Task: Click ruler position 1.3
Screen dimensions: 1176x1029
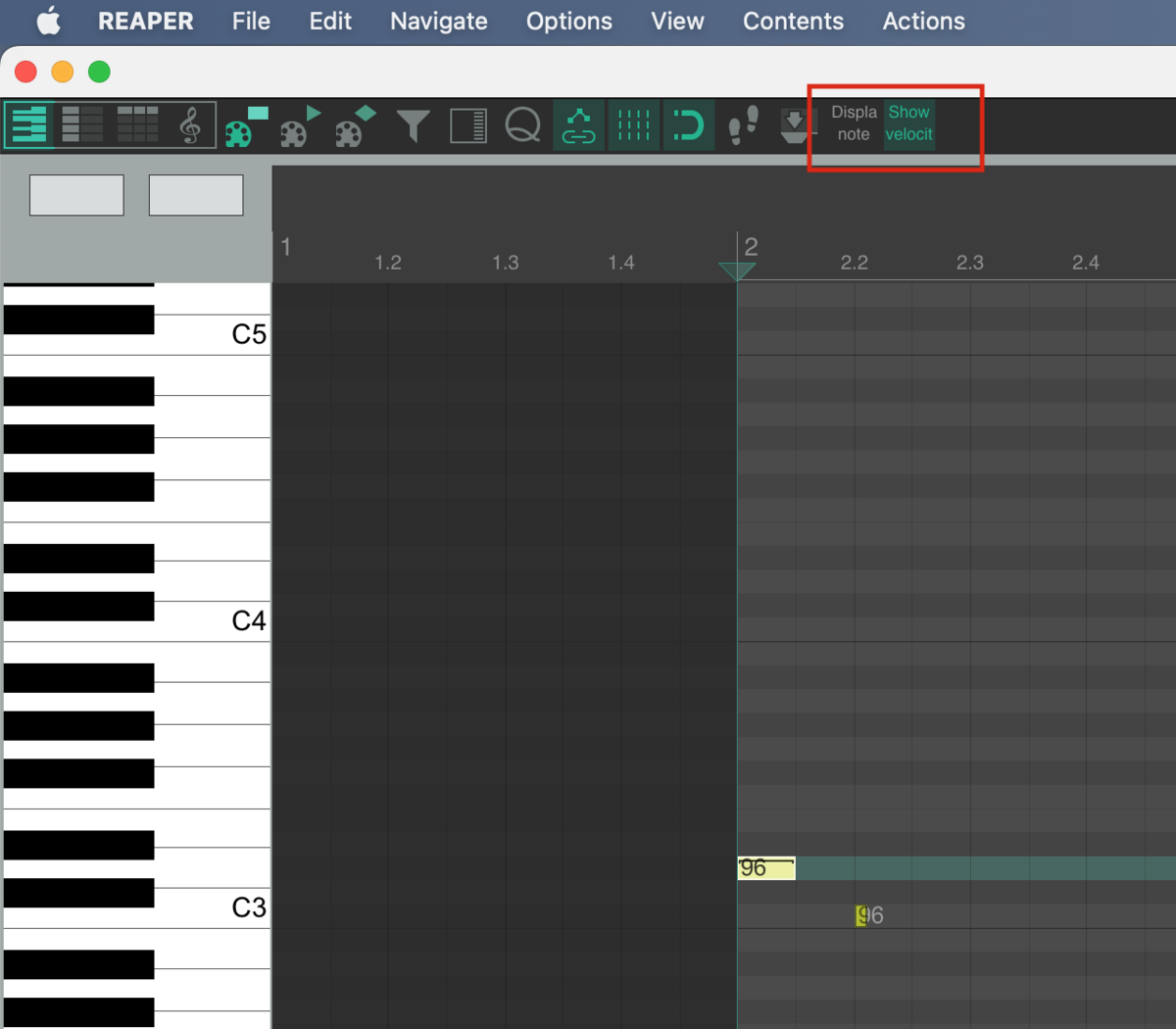Action: click(506, 263)
